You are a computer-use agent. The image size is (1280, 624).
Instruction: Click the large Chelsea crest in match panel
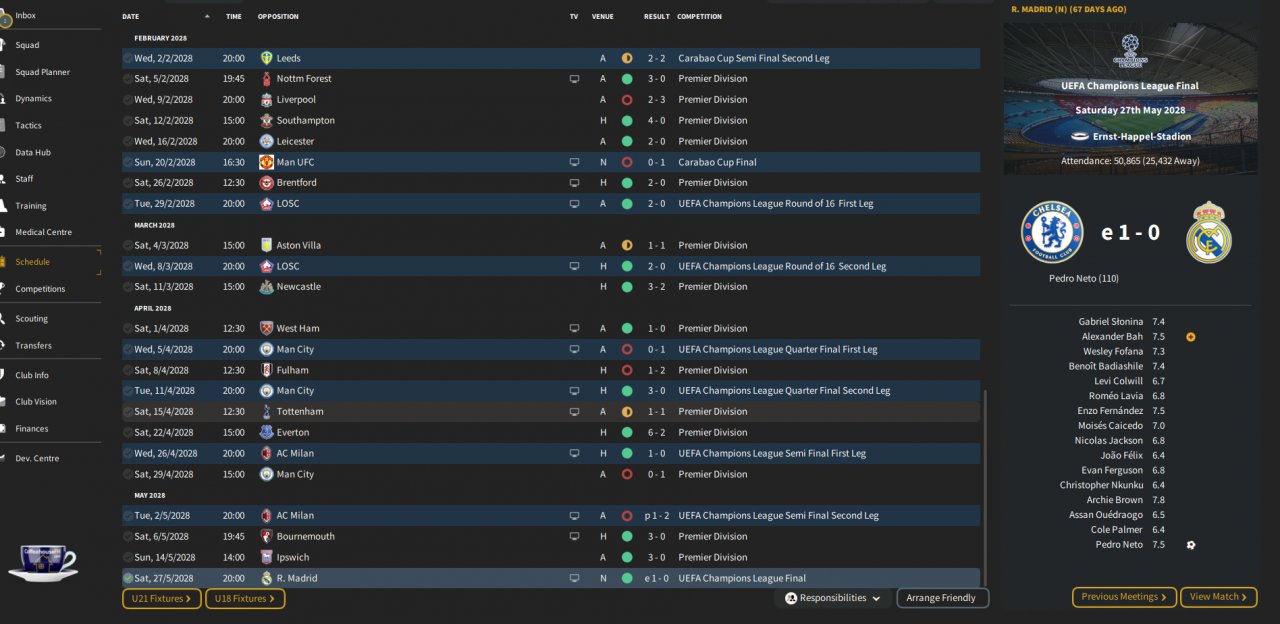click(1052, 232)
